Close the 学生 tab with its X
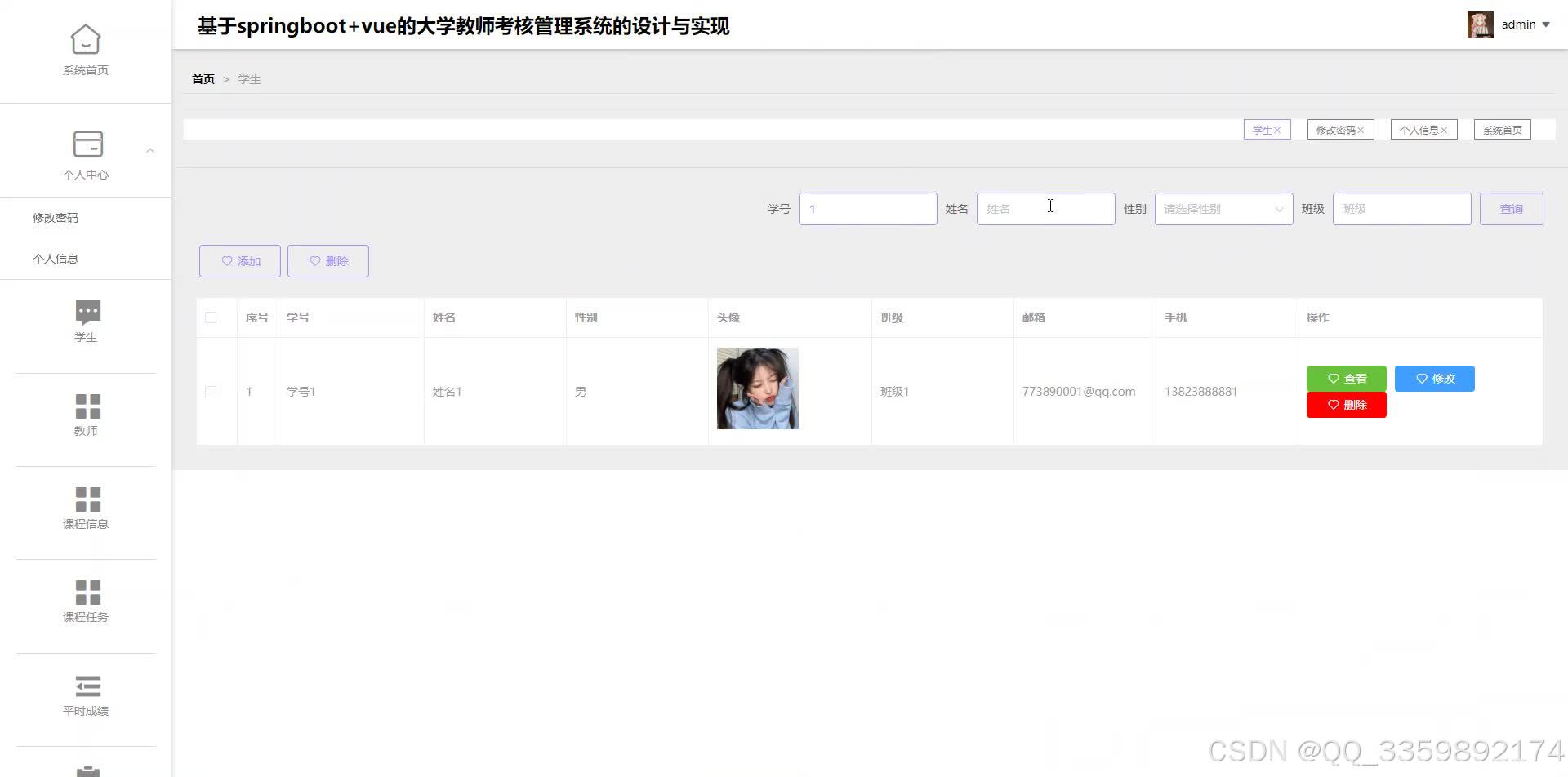The height and width of the screenshot is (777, 1568). pyautogui.click(x=1278, y=131)
